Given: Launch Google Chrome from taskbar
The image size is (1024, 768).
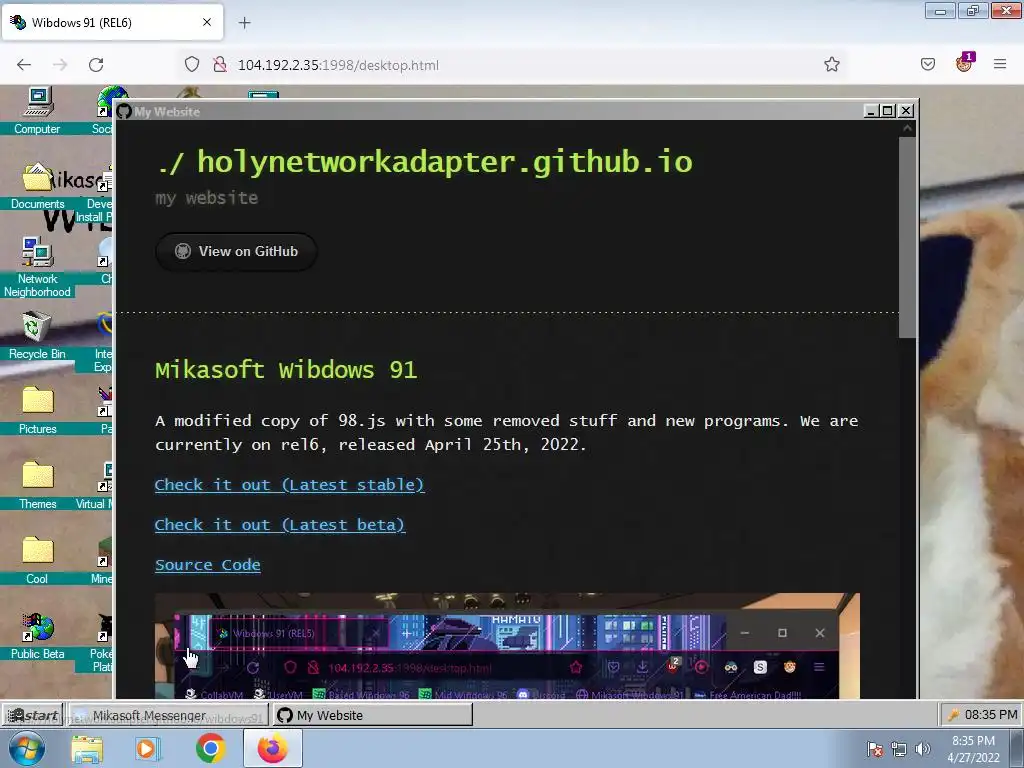Looking at the screenshot, I should tap(210, 749).
